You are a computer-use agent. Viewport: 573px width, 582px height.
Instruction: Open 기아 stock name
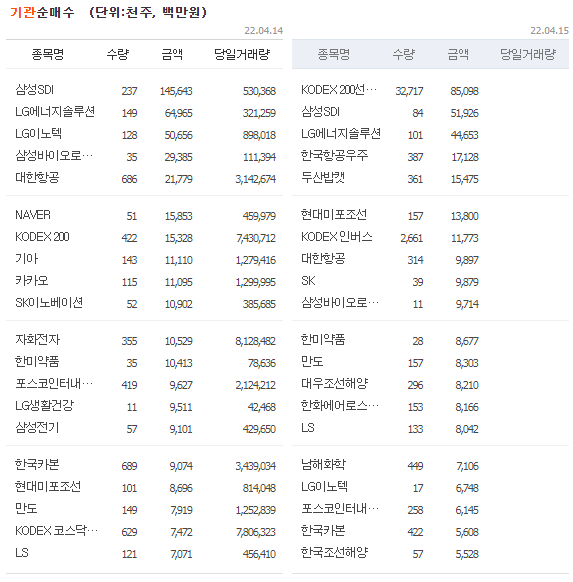[x=26, y=259]
